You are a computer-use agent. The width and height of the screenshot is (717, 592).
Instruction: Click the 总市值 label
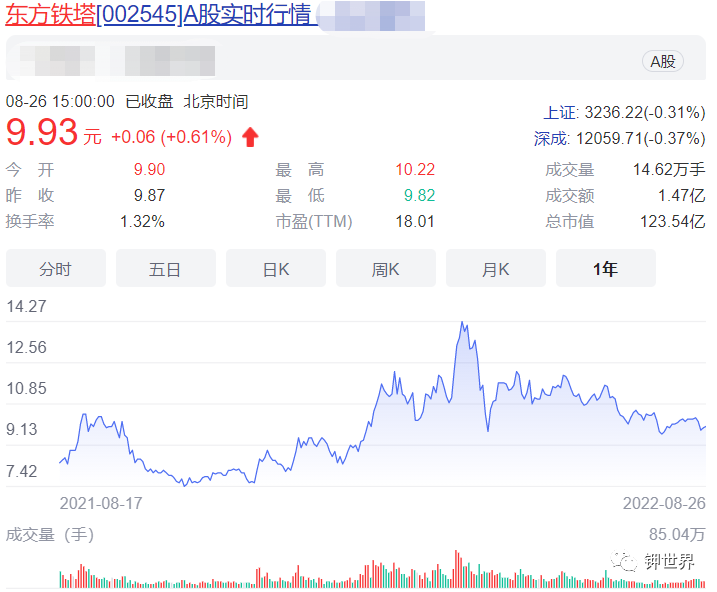coord(569,222)
